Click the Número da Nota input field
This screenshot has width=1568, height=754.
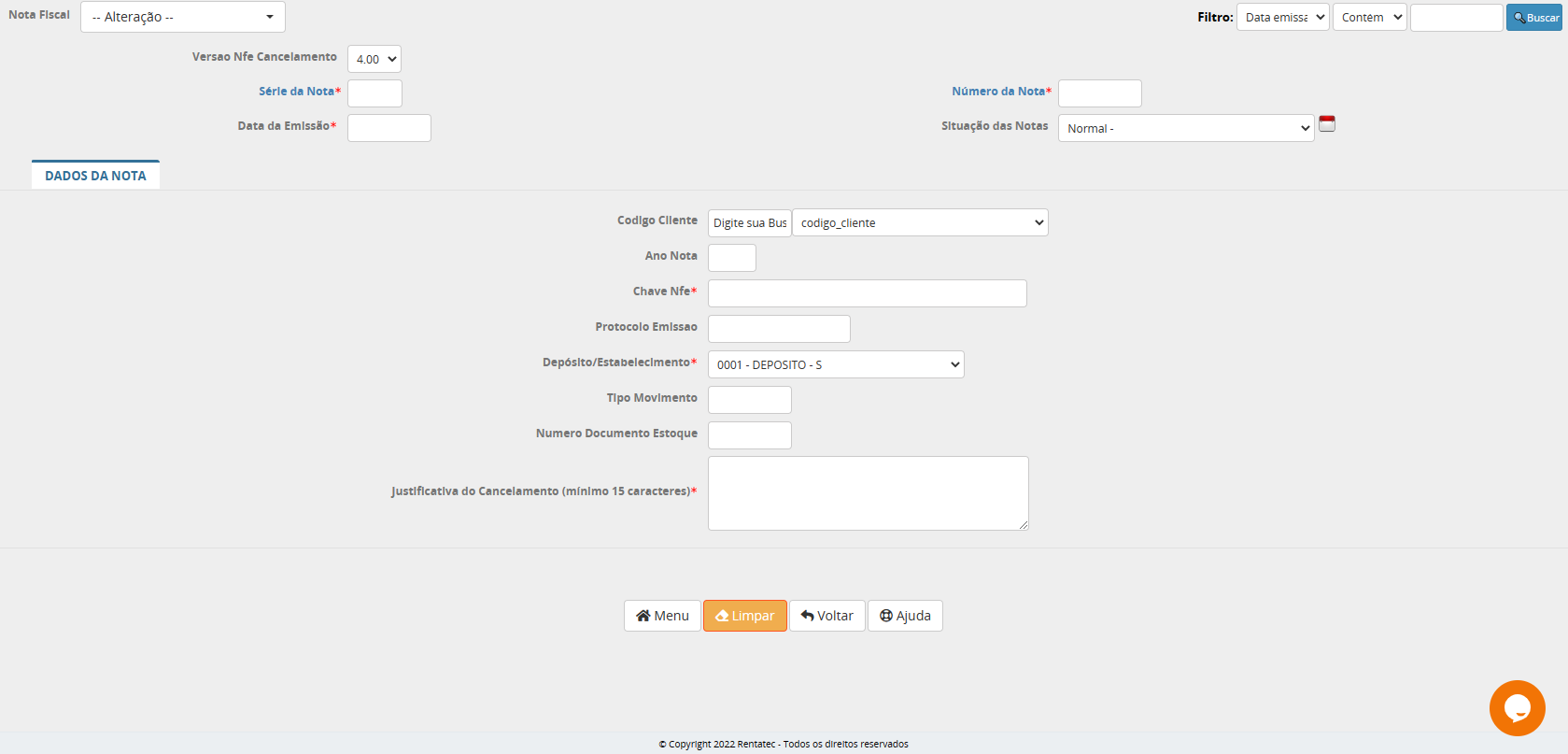coord(1099,93)
